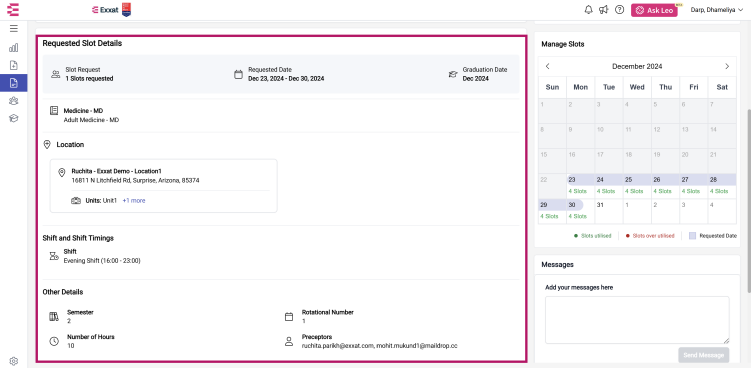Show the +1 more units link
Screen dimensions: 752x368
(134, 201)
